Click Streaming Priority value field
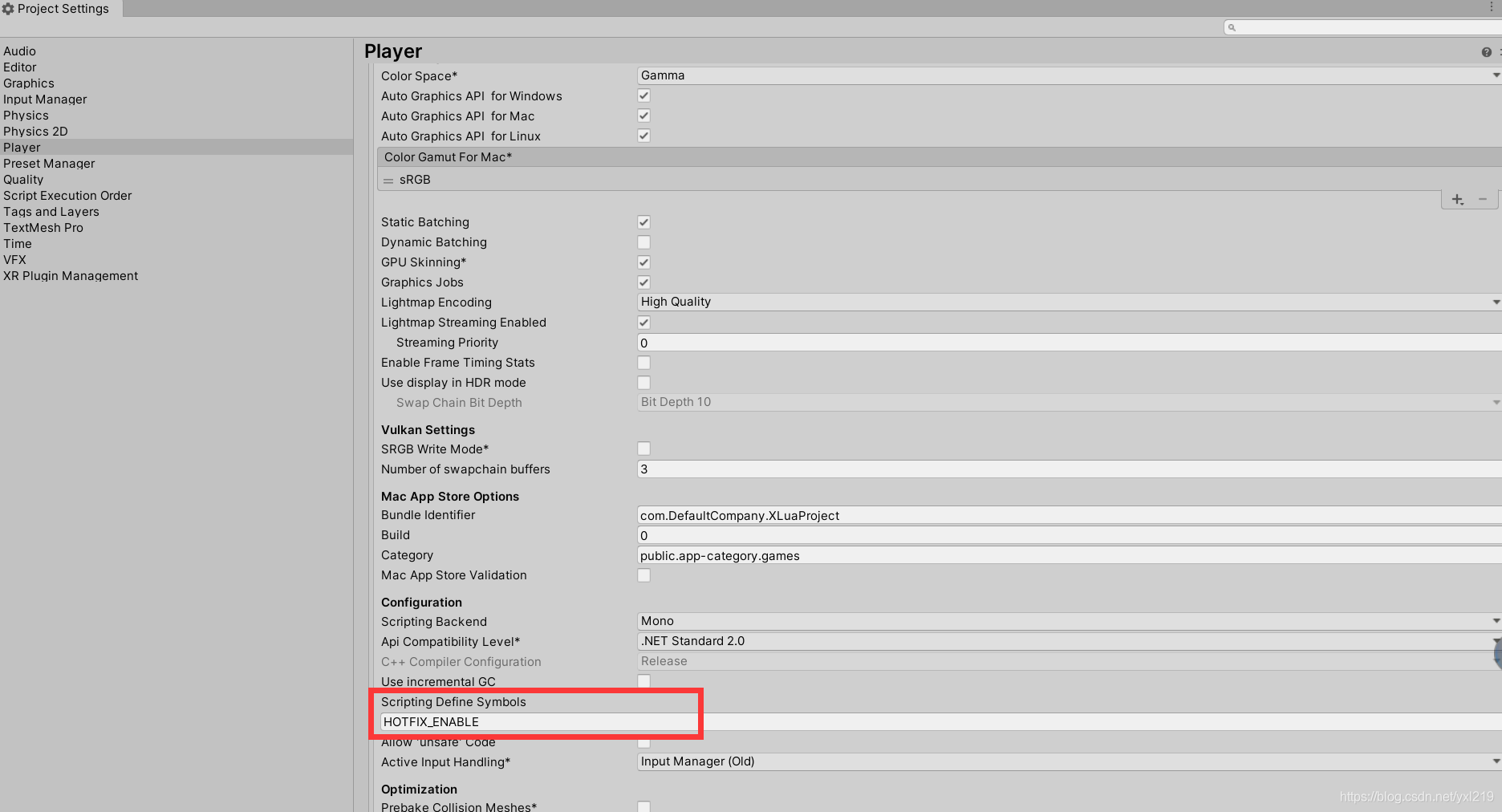The width and height of the screenshot is (1502, 812). point(1070,343)
